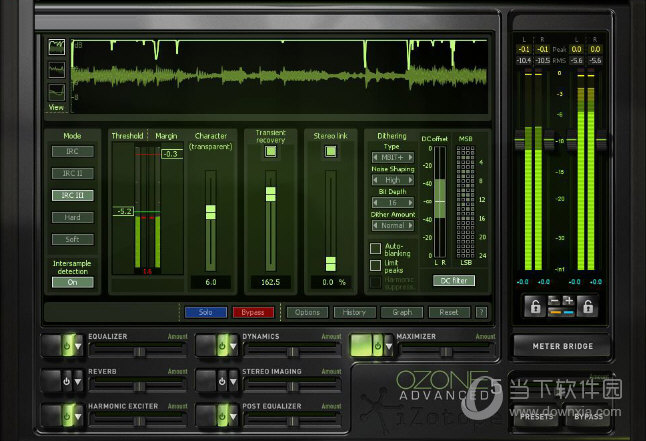
Task: Click next dithering type right arrow
Action: click(x=410, y=157)
